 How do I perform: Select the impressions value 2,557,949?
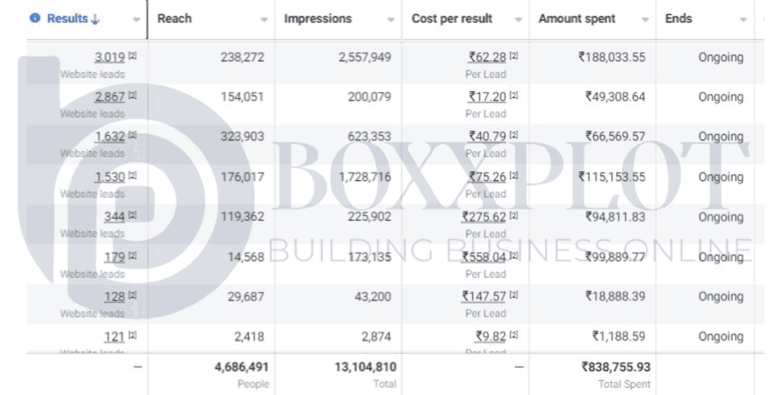pyautogui.click(x=365, y=57)
